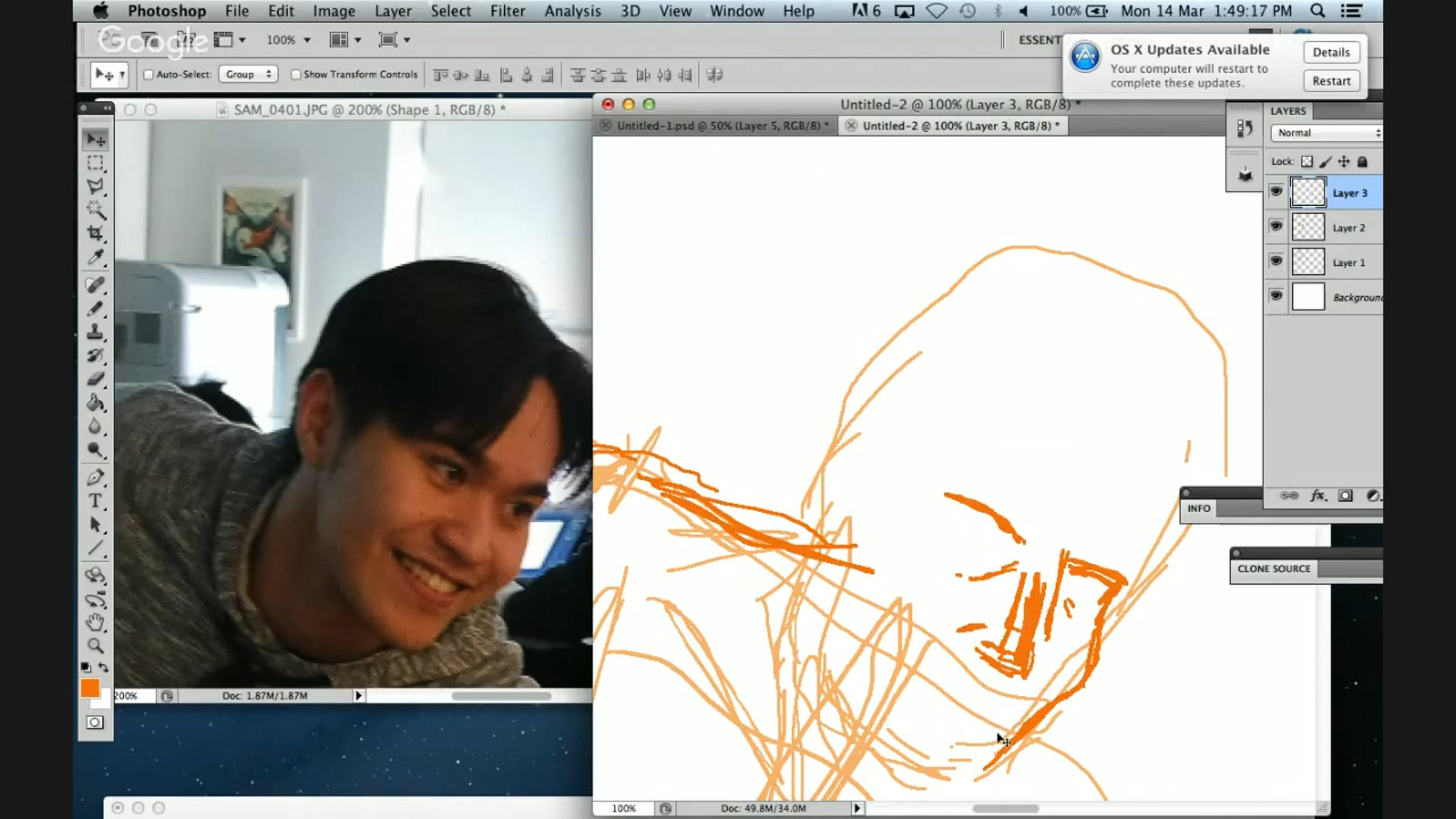Click the orange foreground color swatch
Viewport: 1456px width, 819px height.
[90, 688]
